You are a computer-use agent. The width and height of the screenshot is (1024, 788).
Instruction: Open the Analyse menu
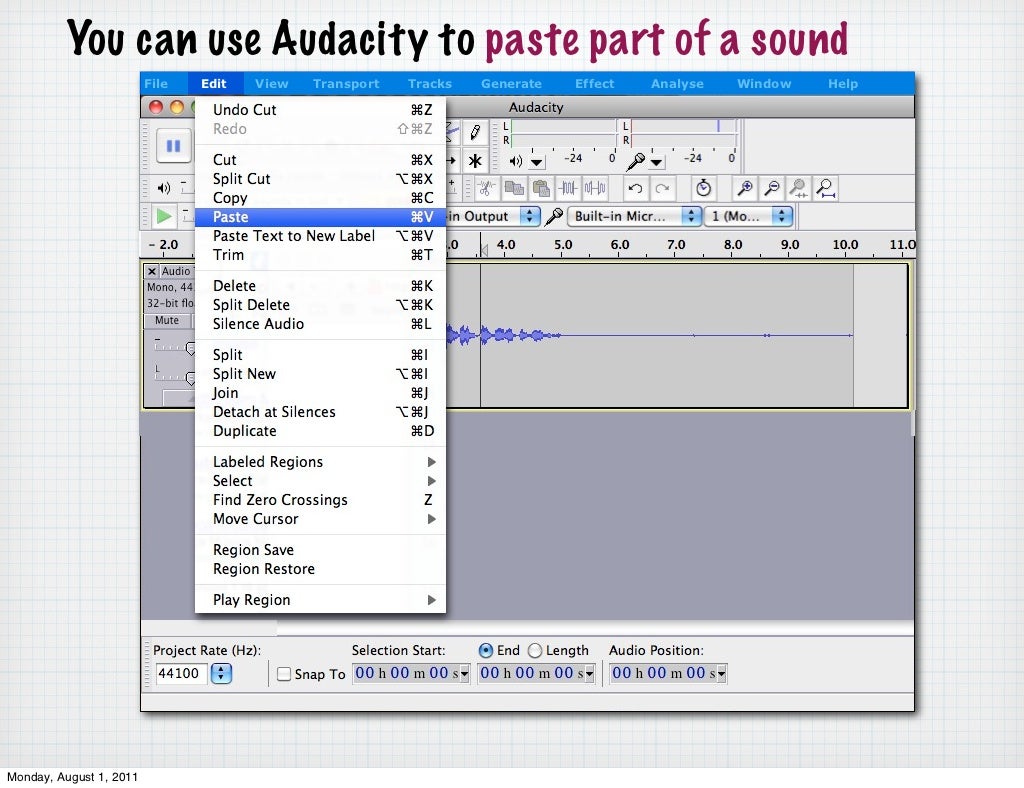(x=677, y=84)
